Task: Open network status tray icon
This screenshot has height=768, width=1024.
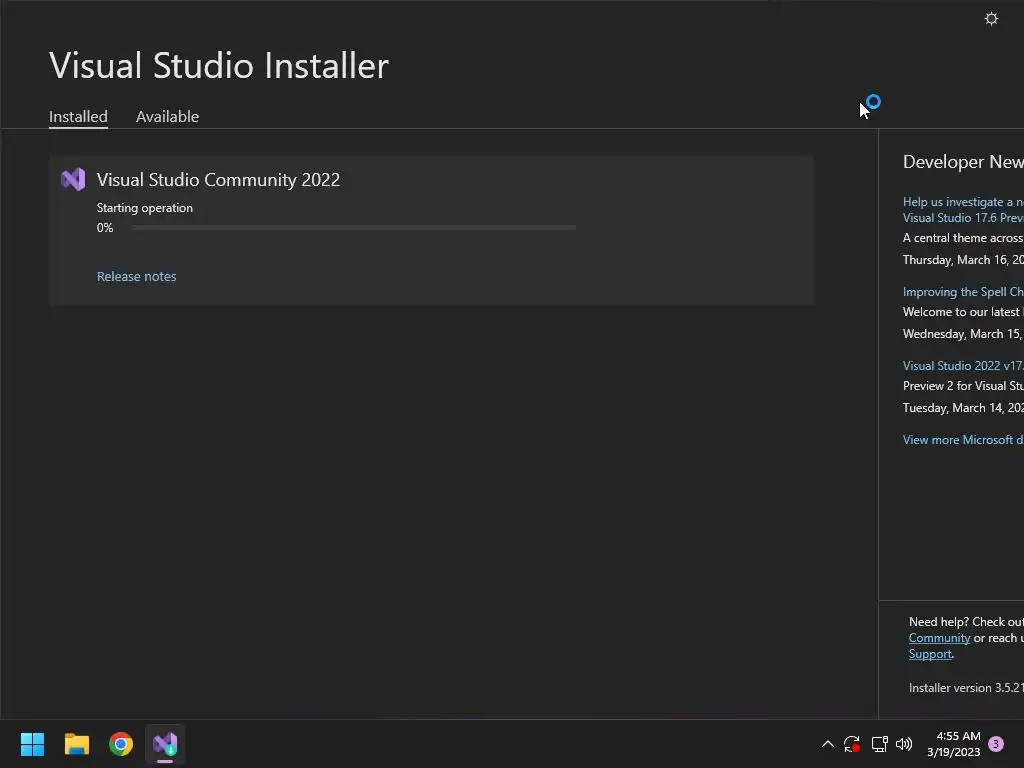Action: pos(879,744)
